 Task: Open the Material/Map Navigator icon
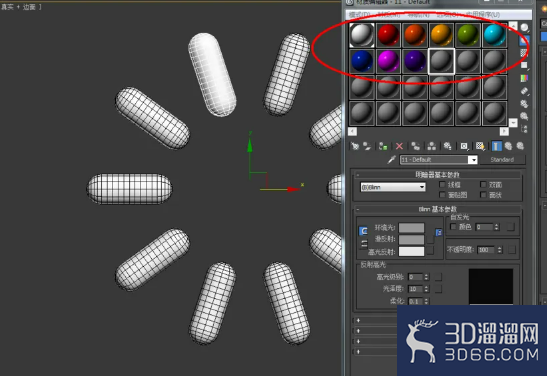pos(524,129)
